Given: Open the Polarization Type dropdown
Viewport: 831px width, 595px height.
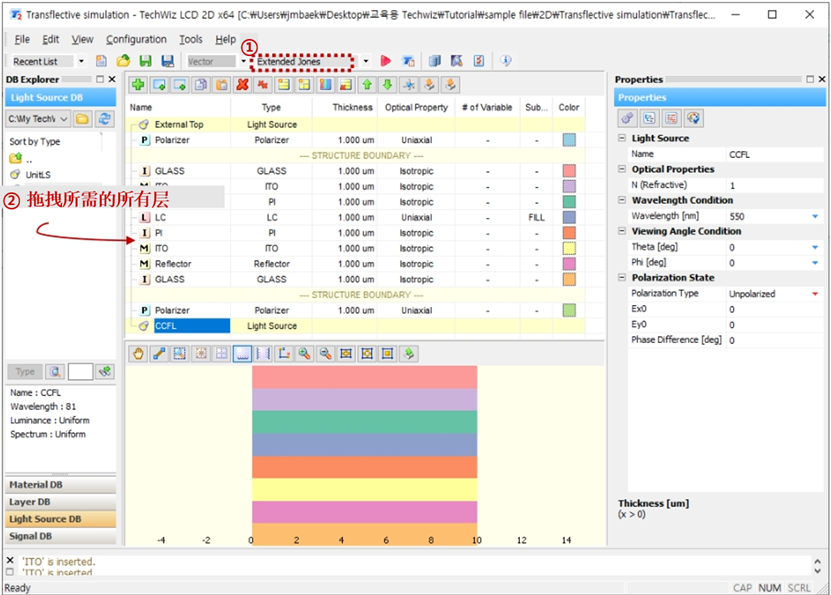Looking at the screenshot, I should pos(815,294).
